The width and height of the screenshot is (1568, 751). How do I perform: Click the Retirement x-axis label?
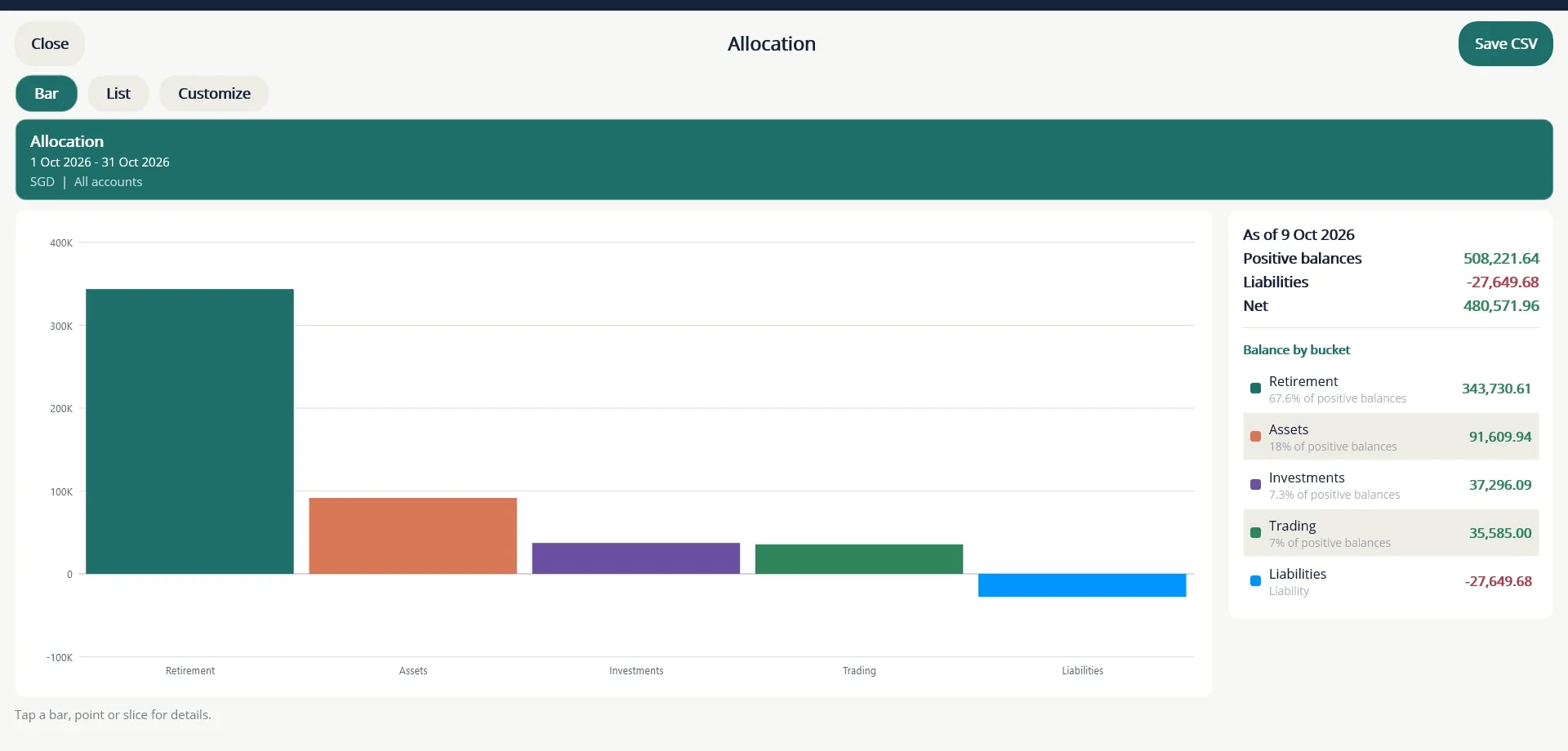pyautogui.click(x=190, y=671)
